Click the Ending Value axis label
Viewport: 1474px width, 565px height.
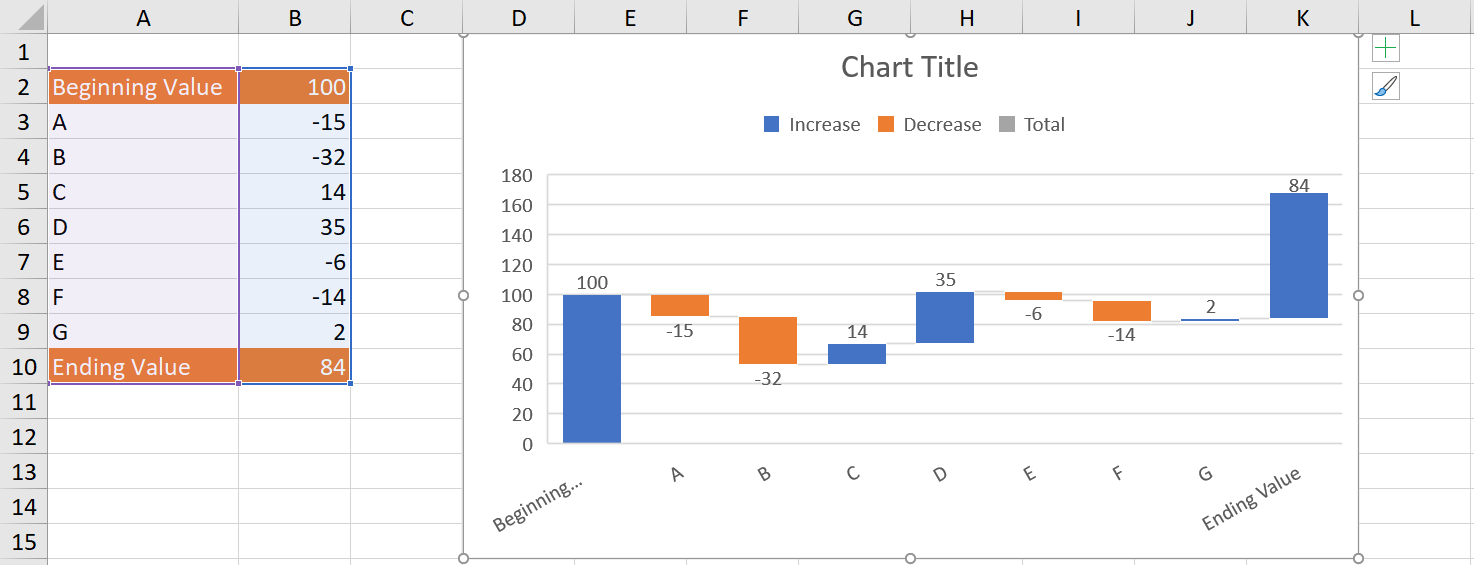tap(1252, 499)
